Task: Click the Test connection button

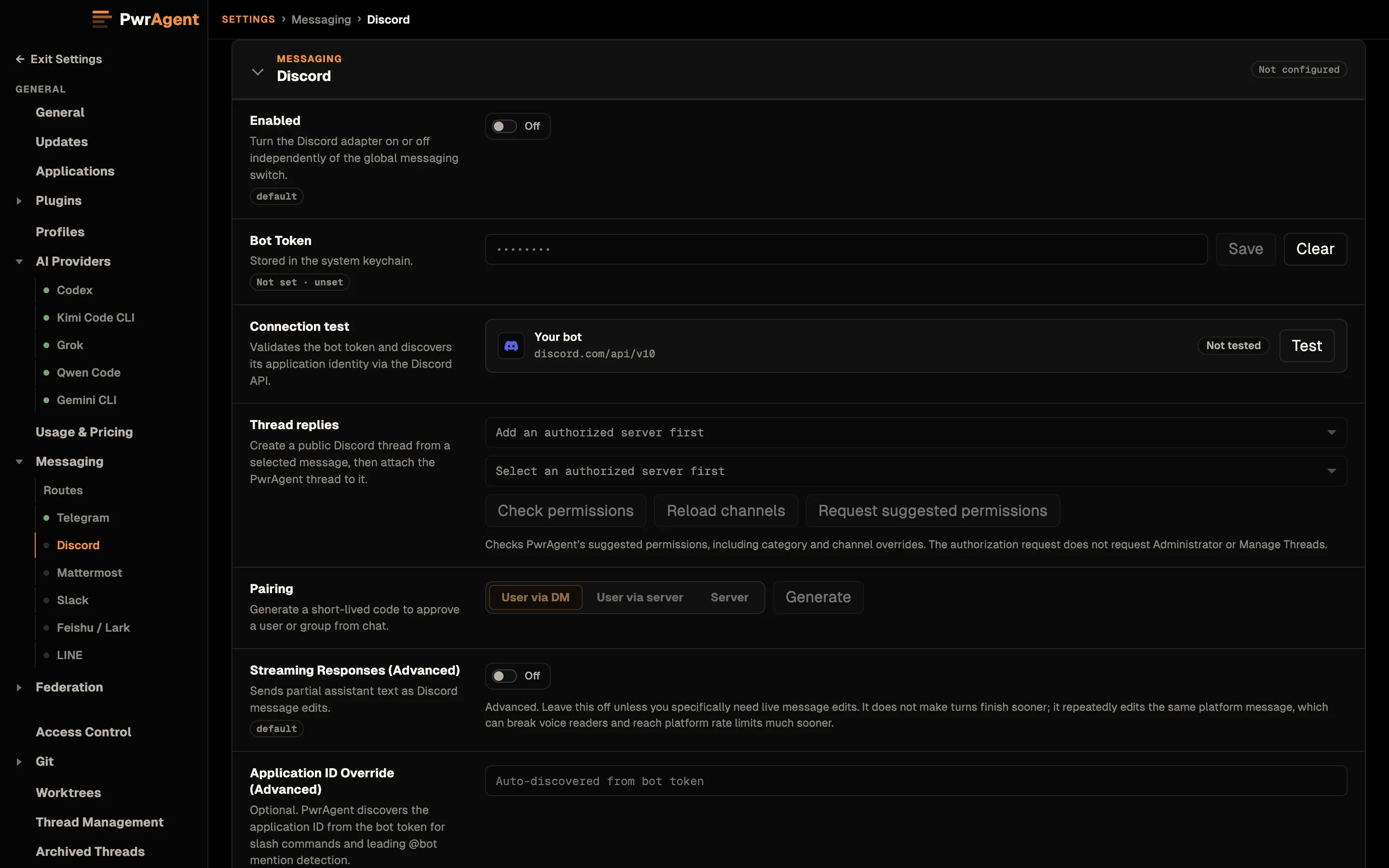Action: click(x=1307, y=346)
